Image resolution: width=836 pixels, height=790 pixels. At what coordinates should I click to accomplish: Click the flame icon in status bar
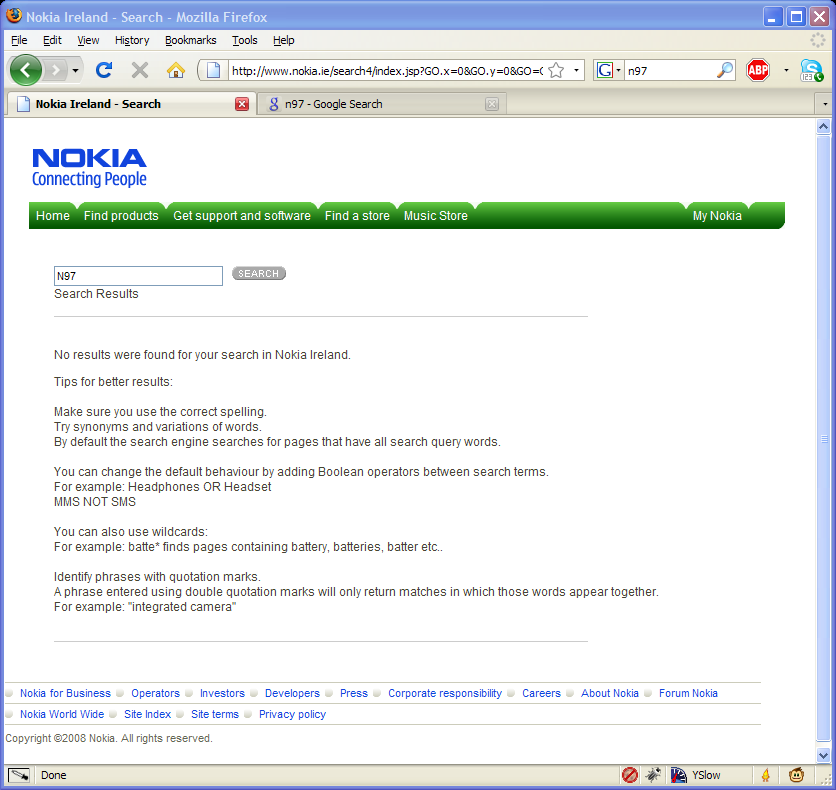click(x=766, y=775)
